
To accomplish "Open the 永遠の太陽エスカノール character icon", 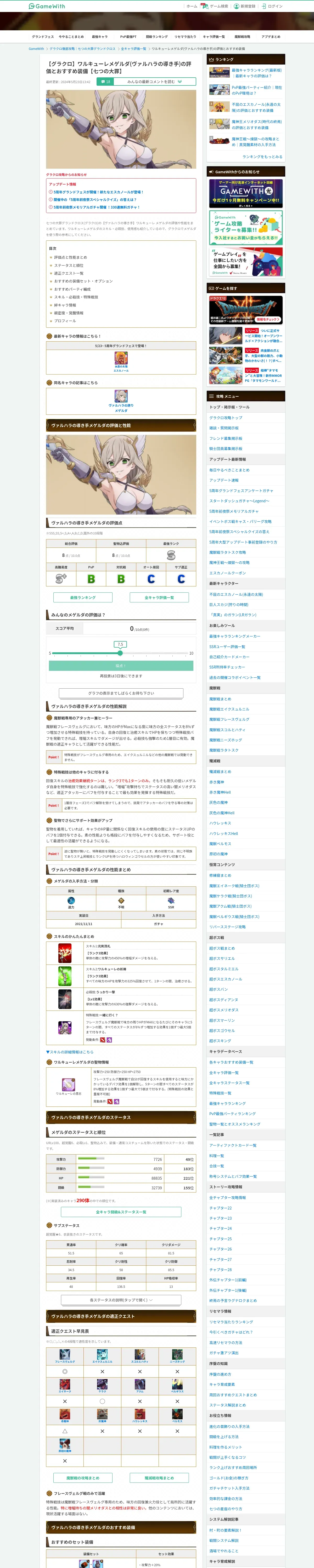I will coord(121,359).
